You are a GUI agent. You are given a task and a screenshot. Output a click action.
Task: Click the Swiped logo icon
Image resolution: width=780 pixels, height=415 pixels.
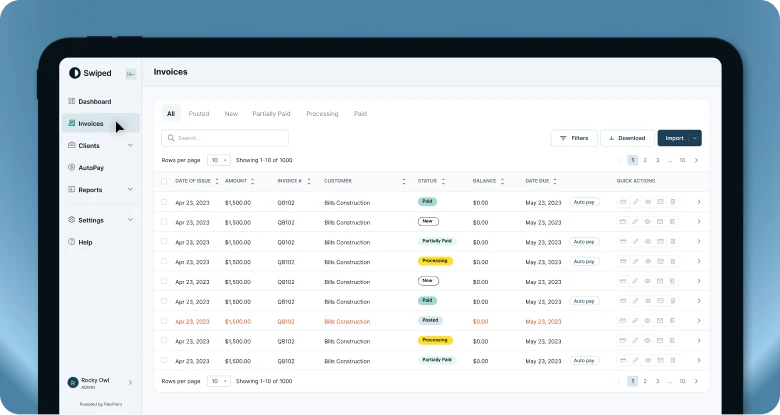point(75,73)
